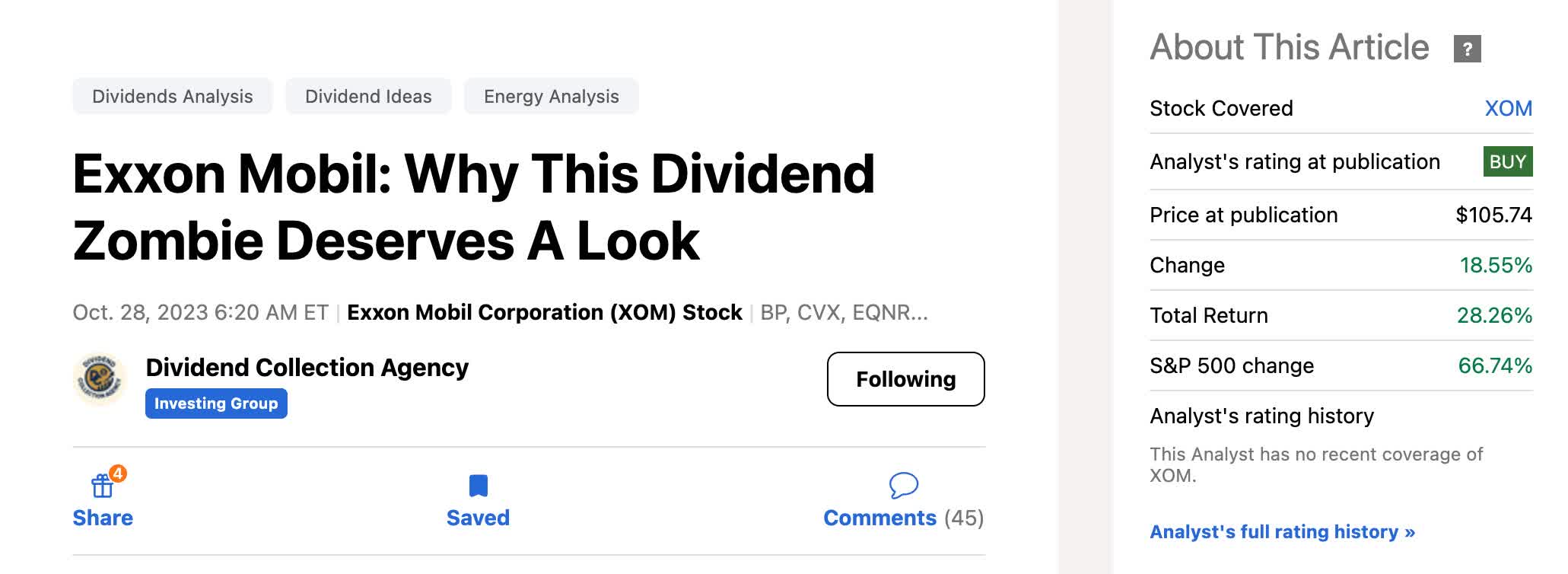This screenshot has width=1568, height=574.
Task: Click the Dividend Collection Agency author name
Action: click(307, 367)
